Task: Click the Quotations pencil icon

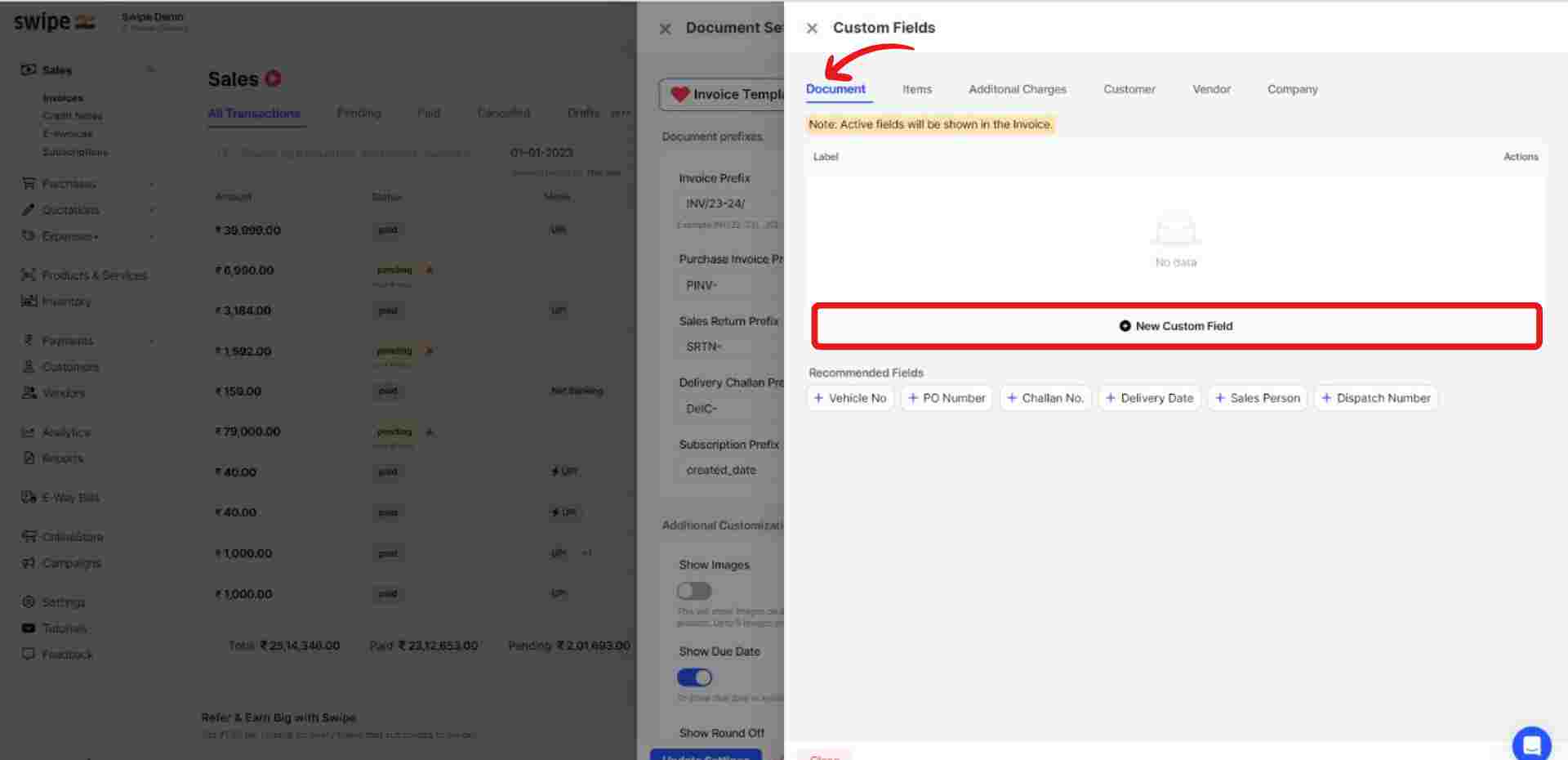Action: click(x=29, y=210)
